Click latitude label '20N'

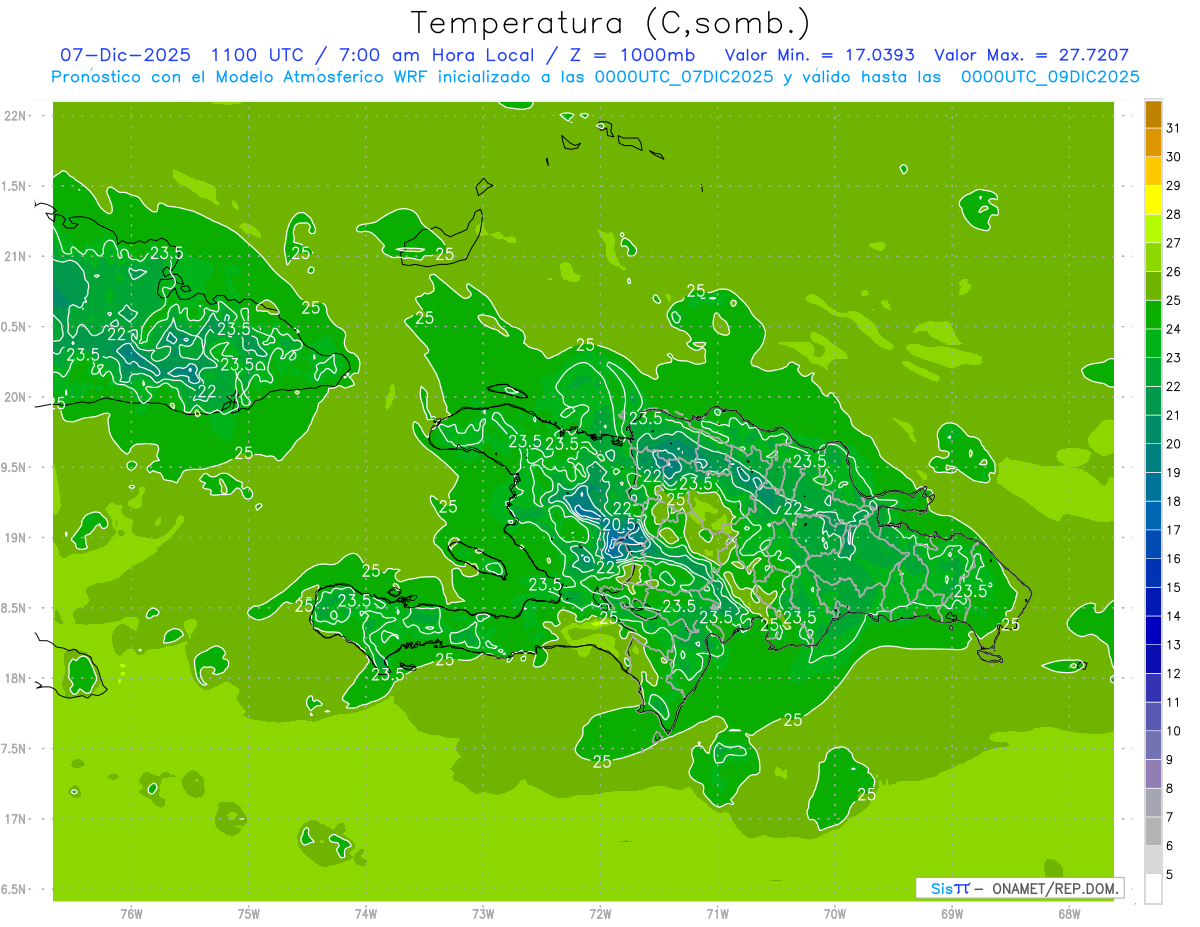pyautogui.click(x=17, y=397)
